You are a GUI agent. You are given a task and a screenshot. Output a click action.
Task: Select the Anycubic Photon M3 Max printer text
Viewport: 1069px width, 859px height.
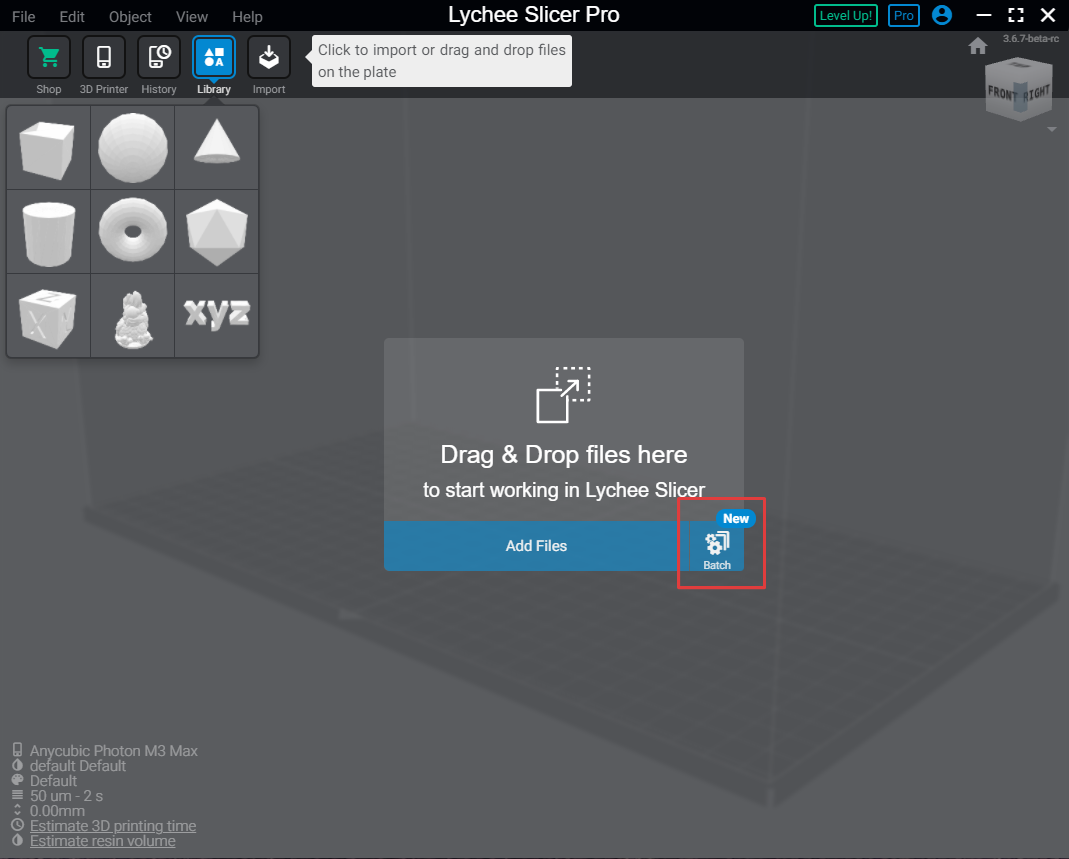pos(114,751)
